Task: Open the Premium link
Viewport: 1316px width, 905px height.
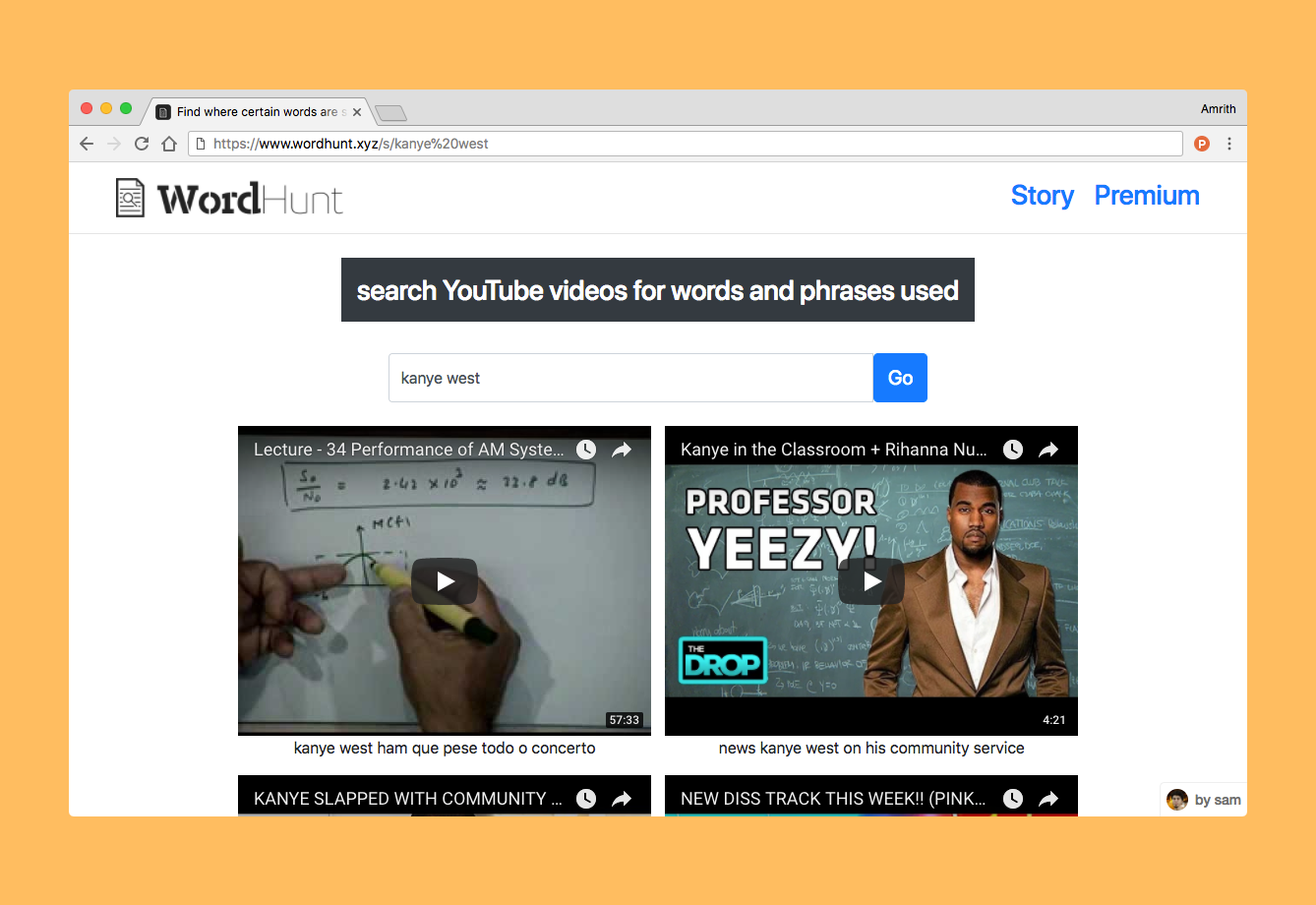Action: click(x=1147, y=196)
